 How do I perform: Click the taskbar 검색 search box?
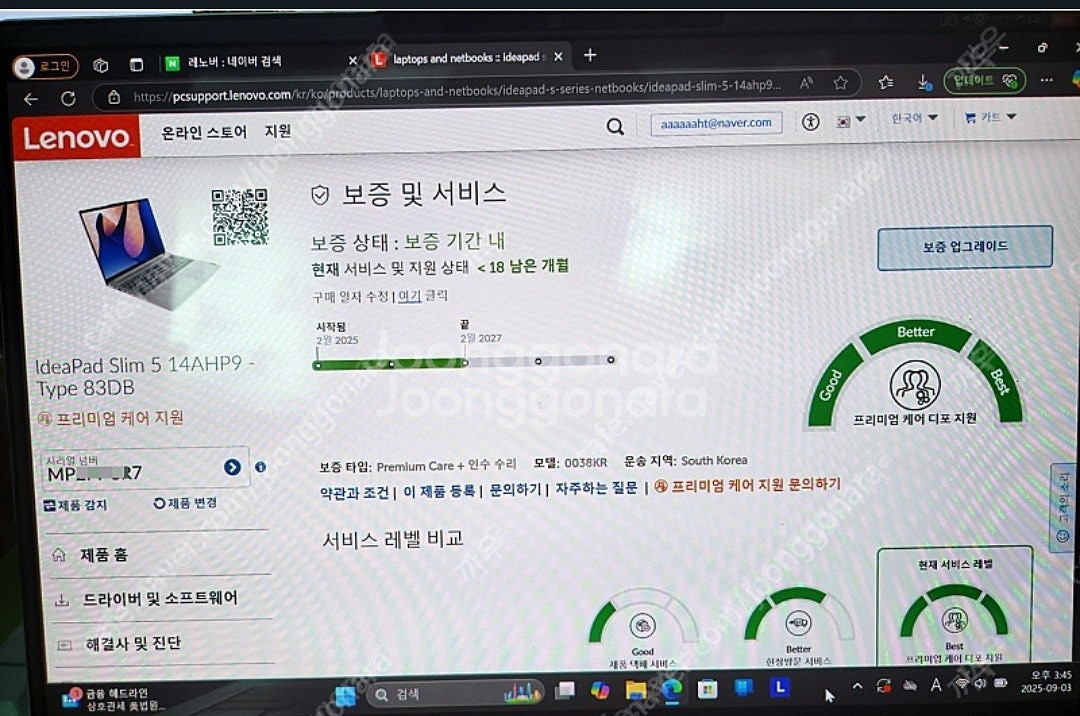click(x=455, y=694)
